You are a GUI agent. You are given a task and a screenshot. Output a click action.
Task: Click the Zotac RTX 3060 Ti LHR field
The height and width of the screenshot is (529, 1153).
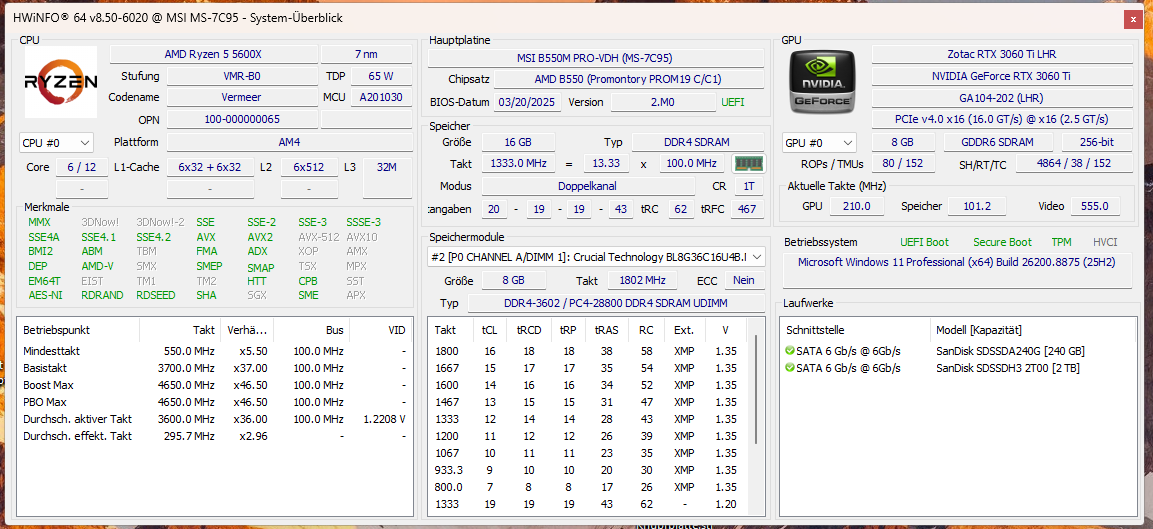[x=1002, y=54]
